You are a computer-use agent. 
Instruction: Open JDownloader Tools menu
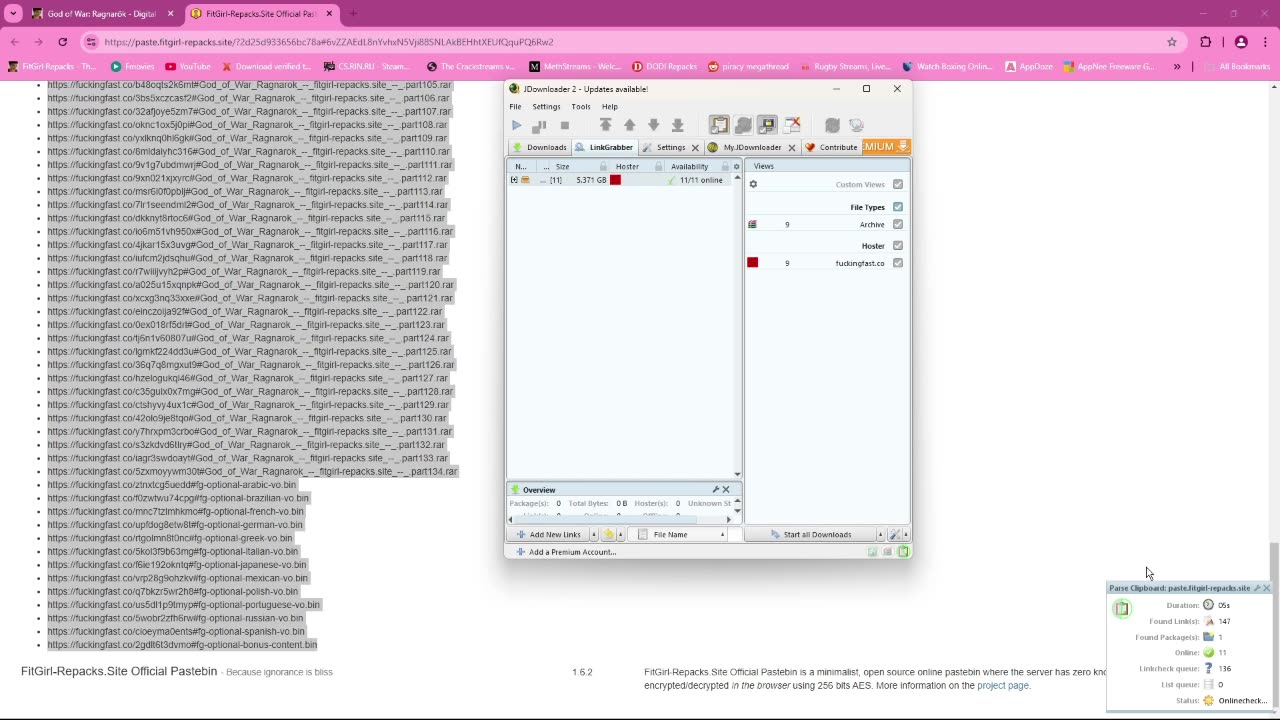click(x=581, y=106)
